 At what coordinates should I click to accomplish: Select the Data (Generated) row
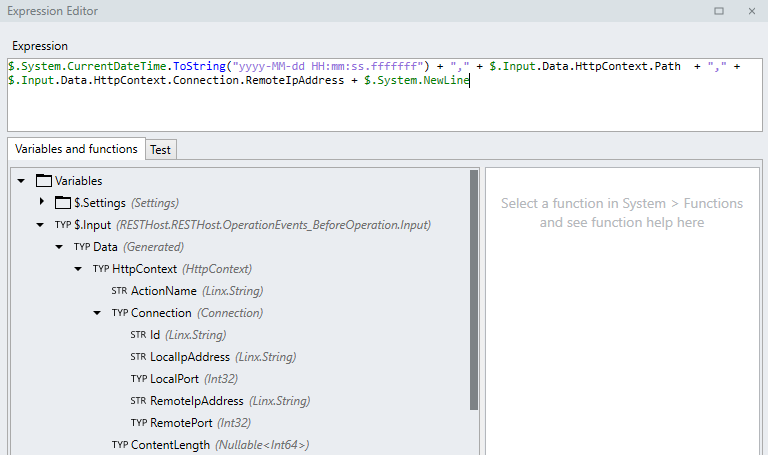[139, 247]
